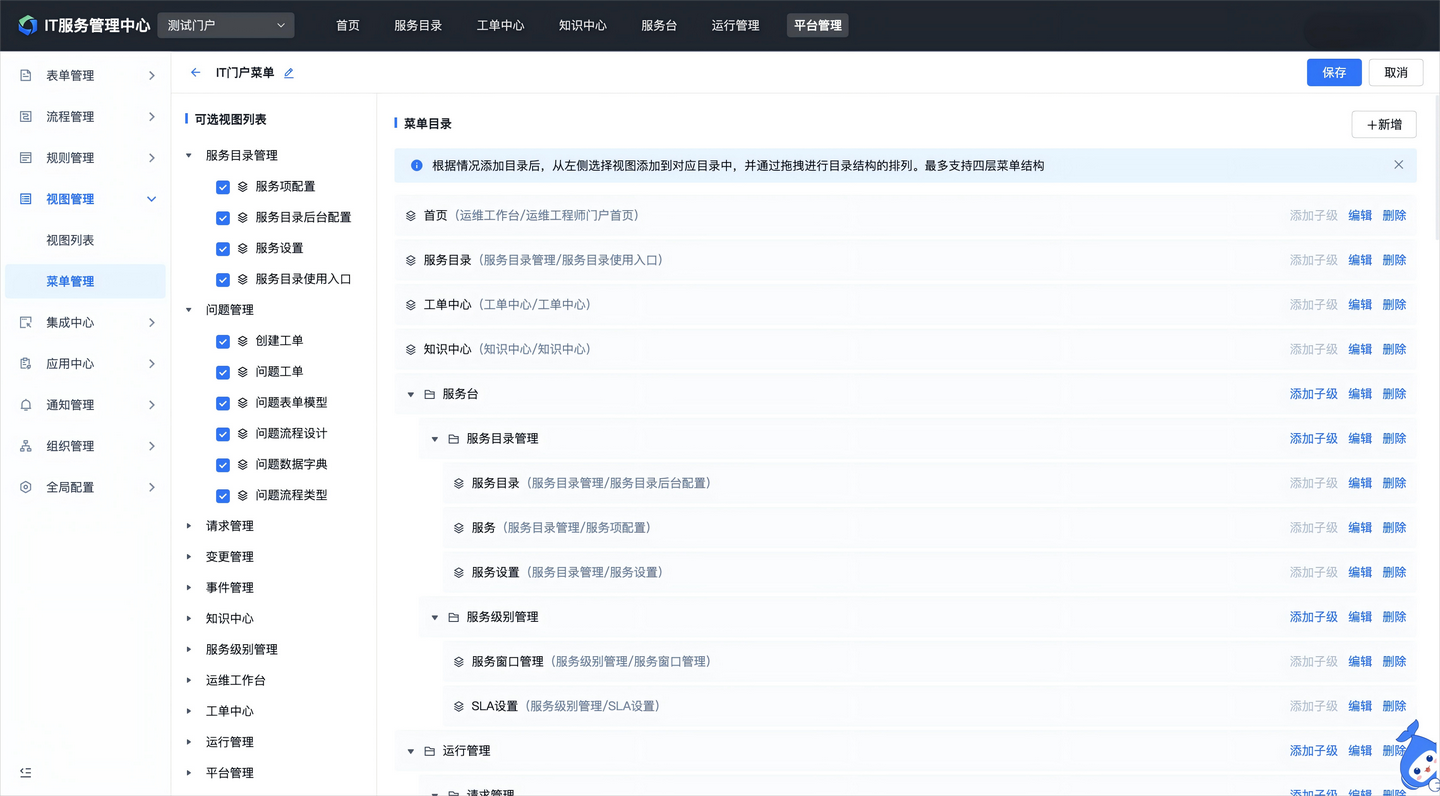Click 添加子级 on the 服务台 row
The height and width of the screenshot is (796, 1440).
click(x=1312, y=393)
